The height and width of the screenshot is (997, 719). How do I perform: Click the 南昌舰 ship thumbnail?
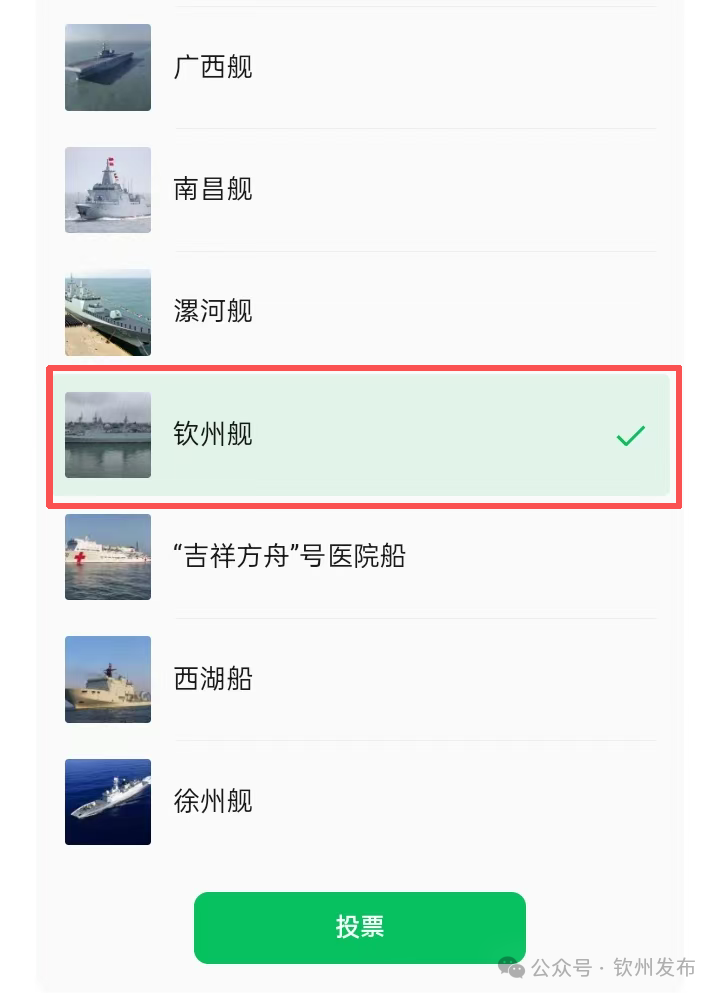click(x=108, y=190)
